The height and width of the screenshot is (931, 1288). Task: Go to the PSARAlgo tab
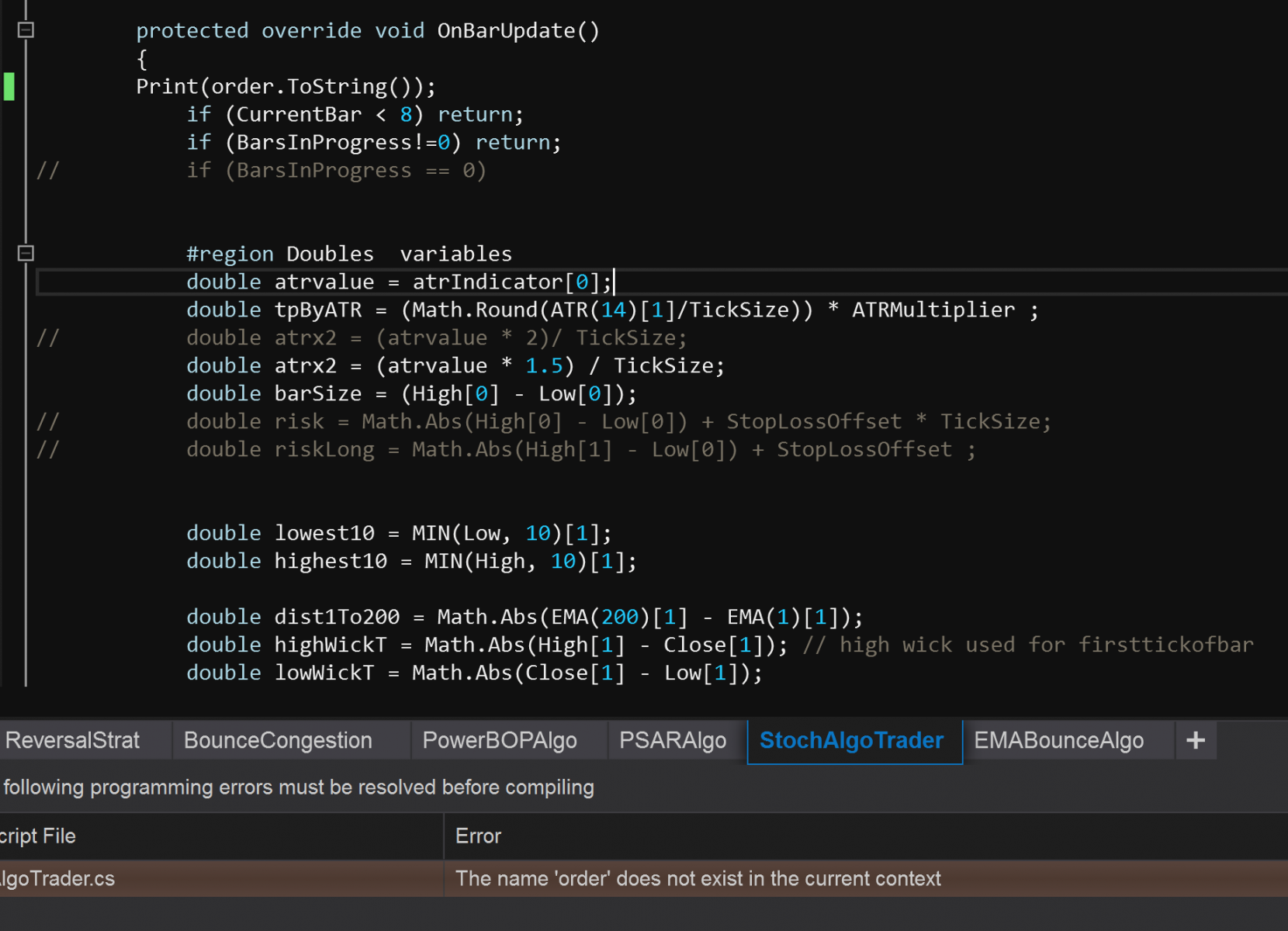(672, 740)
